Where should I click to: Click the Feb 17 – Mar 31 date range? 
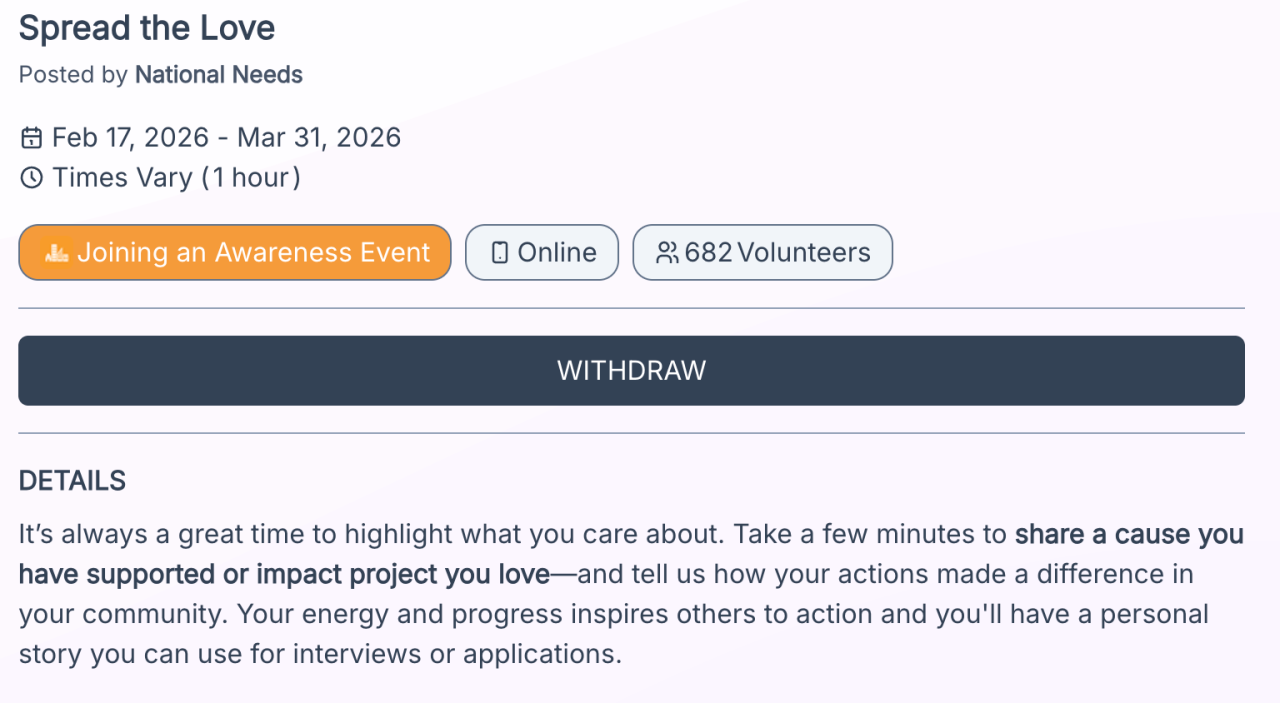[226, 138]
